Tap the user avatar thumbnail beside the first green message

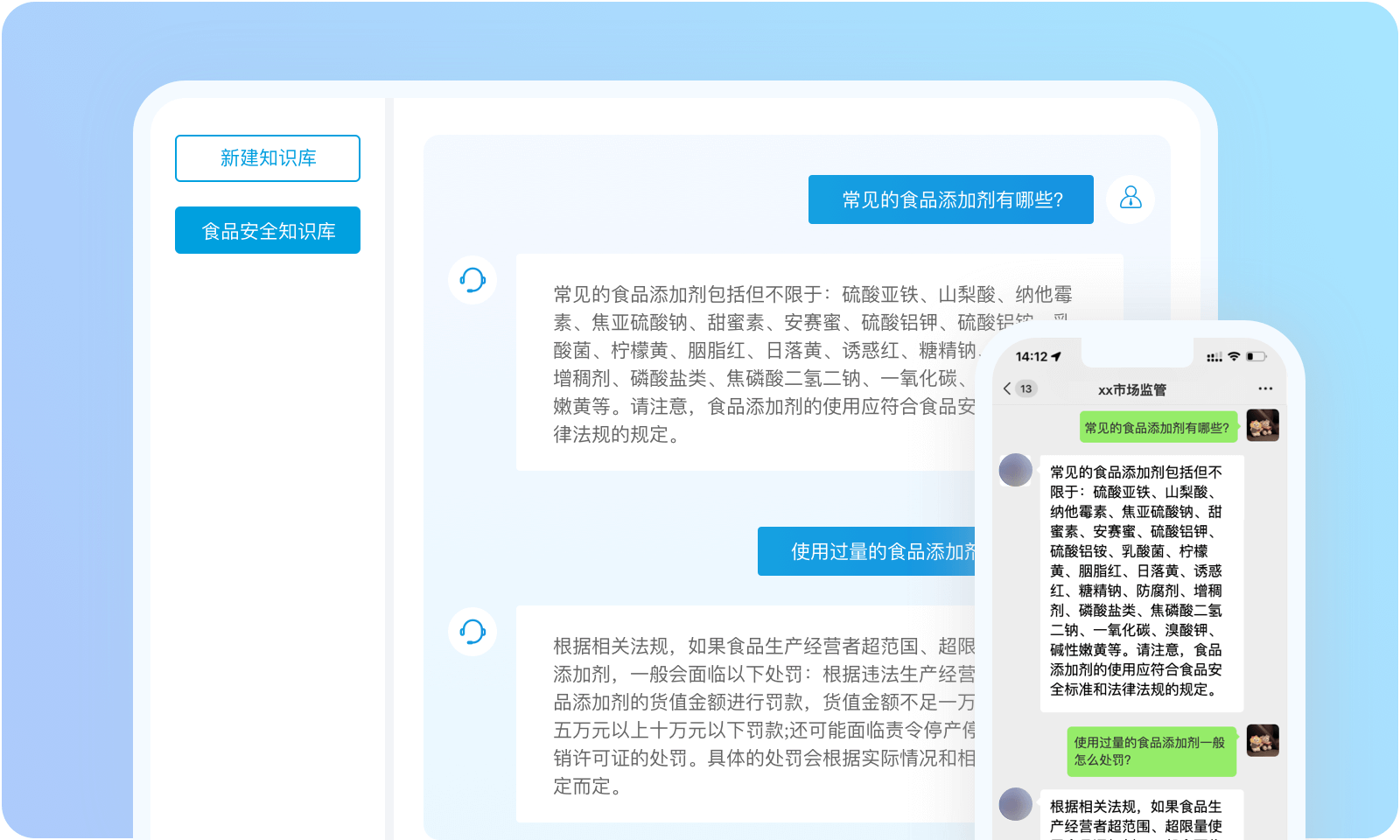(1263, 425)
